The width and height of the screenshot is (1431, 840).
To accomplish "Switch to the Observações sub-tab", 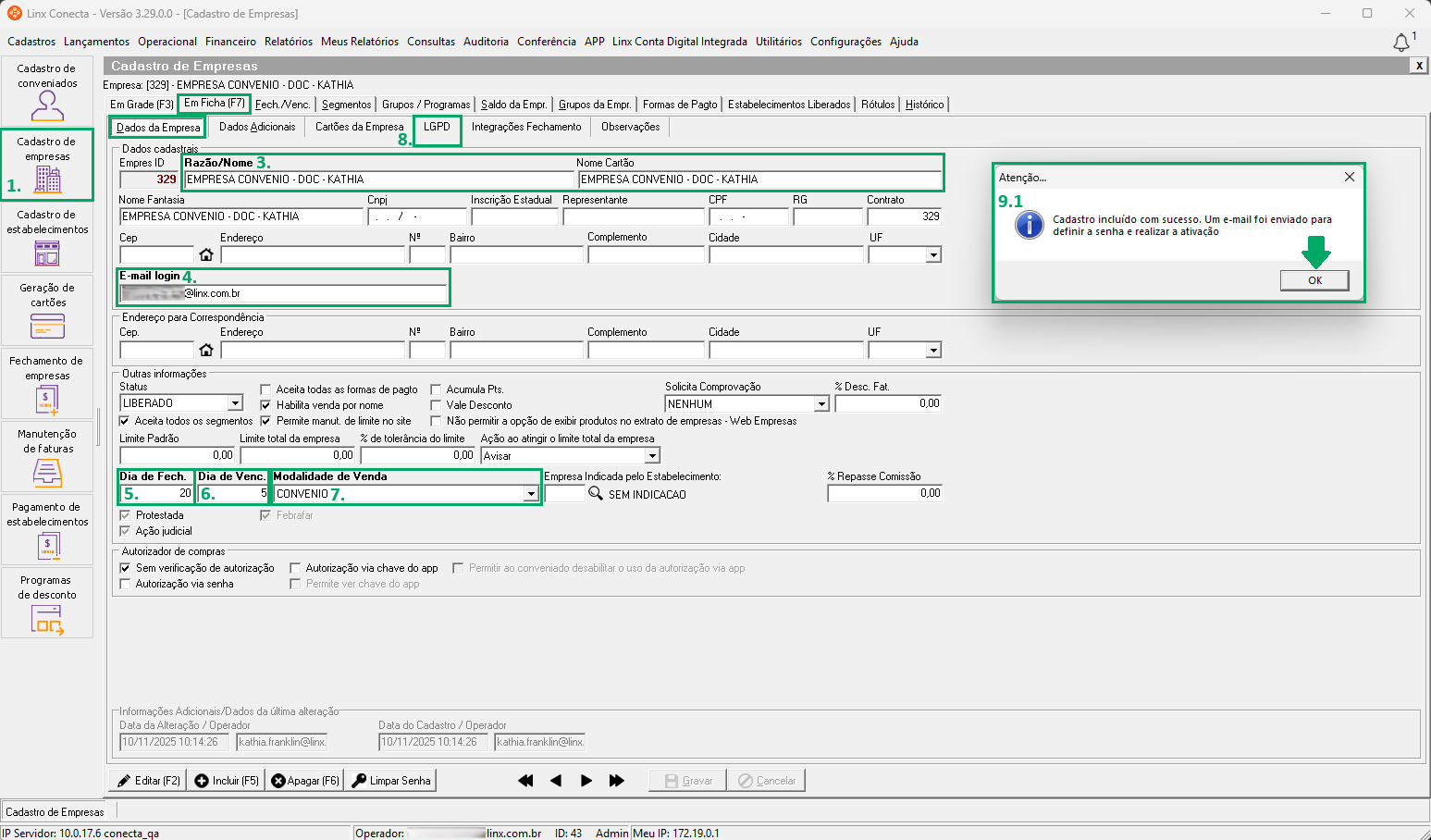I will [631, 127].
